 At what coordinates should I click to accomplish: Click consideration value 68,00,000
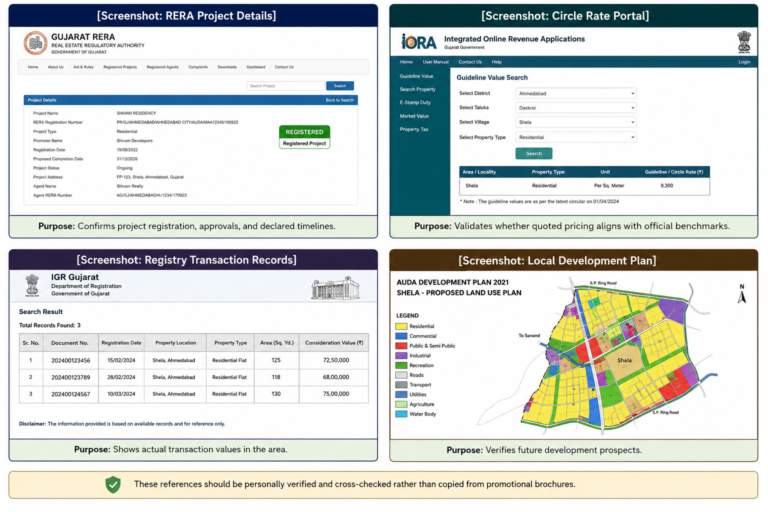(336, 377)
